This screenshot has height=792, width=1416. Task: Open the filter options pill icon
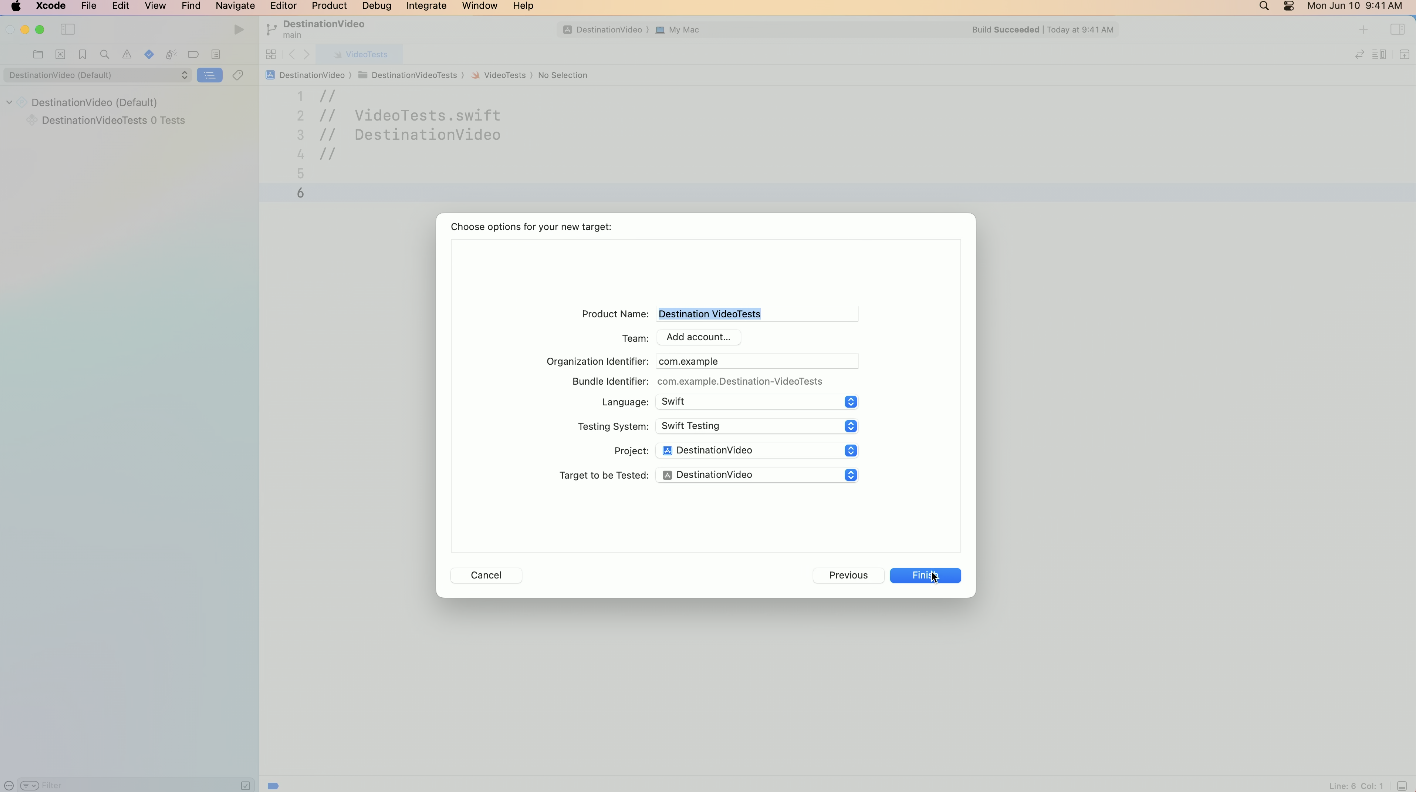29,786
